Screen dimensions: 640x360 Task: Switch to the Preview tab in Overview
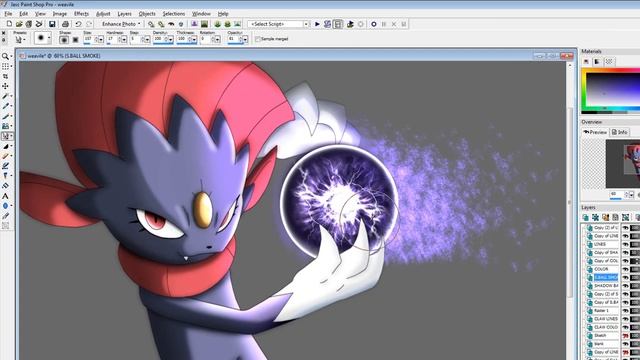pos(595,132)
